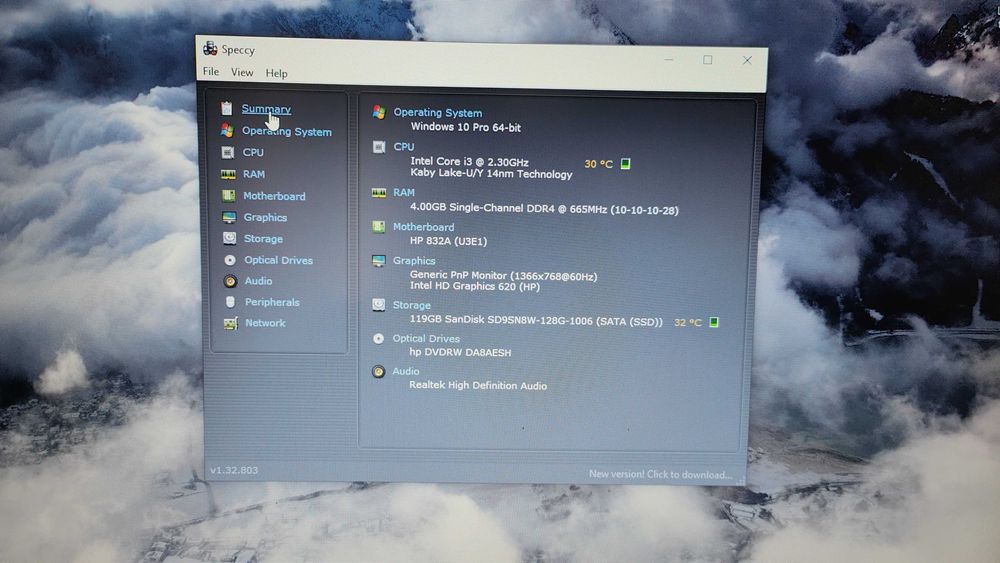Click the Network icon in sidebar
The height and width of the screenshot is (563, 1000).
click(x=230, y=323)
